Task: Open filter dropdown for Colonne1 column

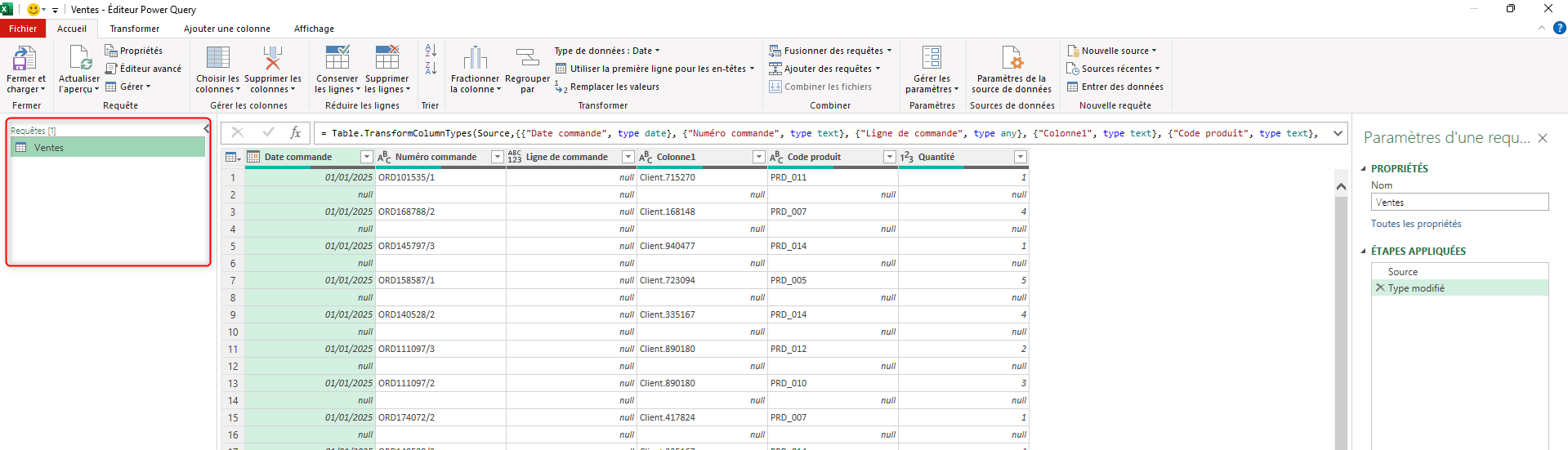Action: 758,157
